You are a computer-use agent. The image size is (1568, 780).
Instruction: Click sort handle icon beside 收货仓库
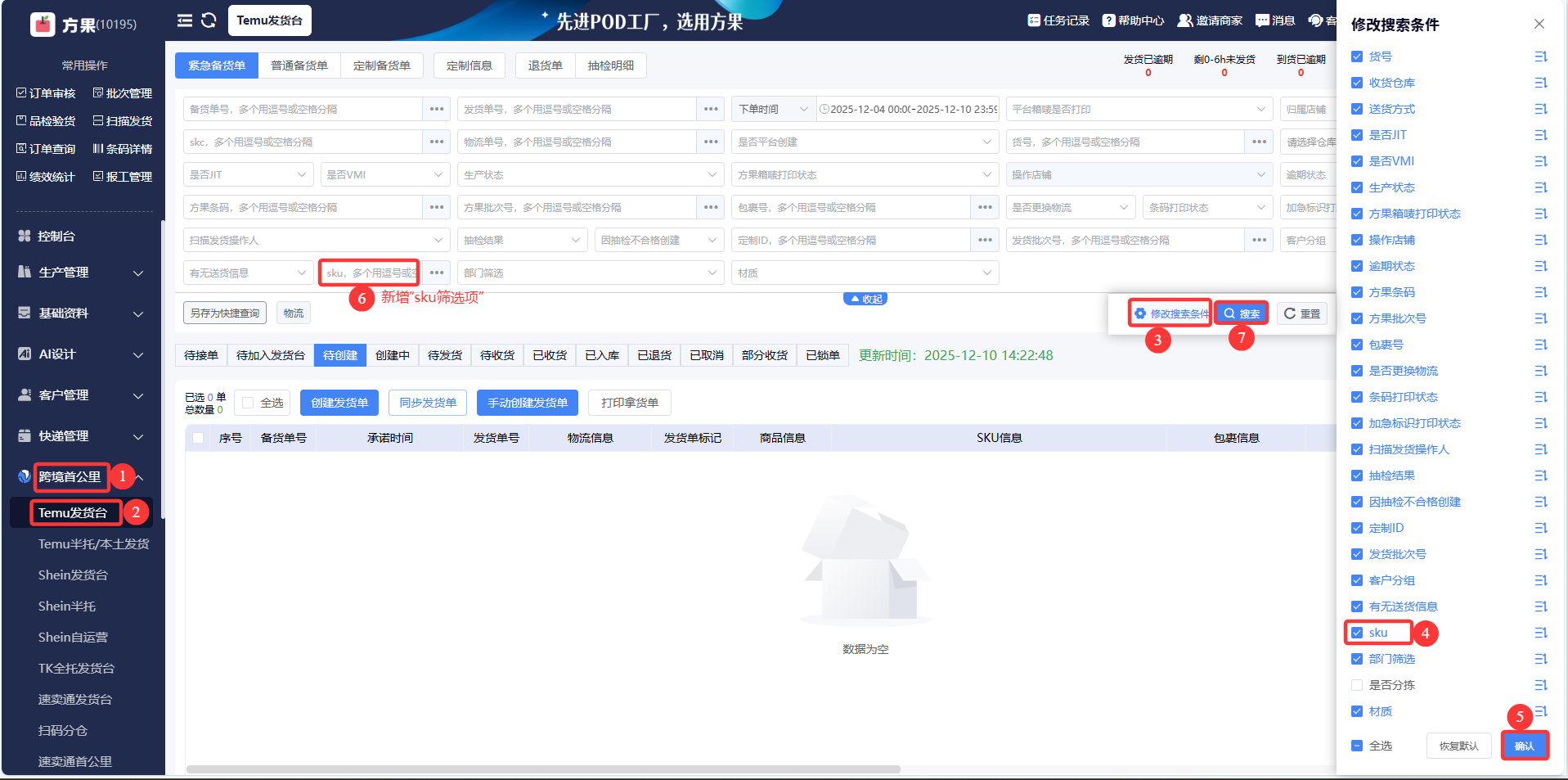[x=1541, y=83]
